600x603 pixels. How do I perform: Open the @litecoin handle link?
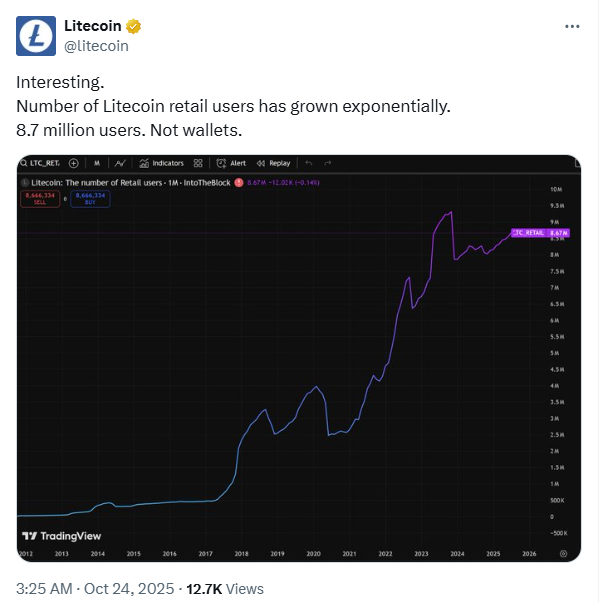point(96,45)
